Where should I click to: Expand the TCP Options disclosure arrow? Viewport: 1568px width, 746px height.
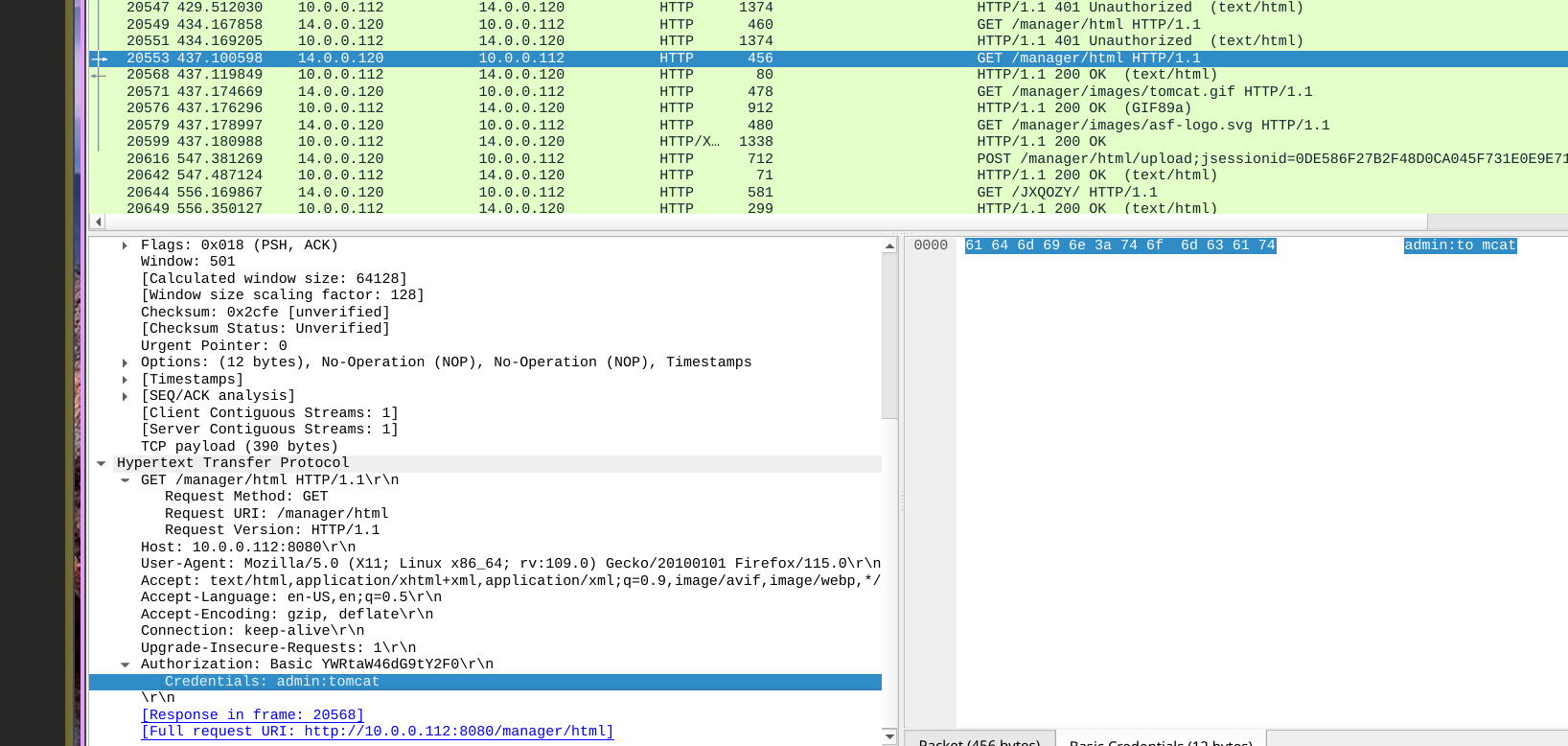125,362
